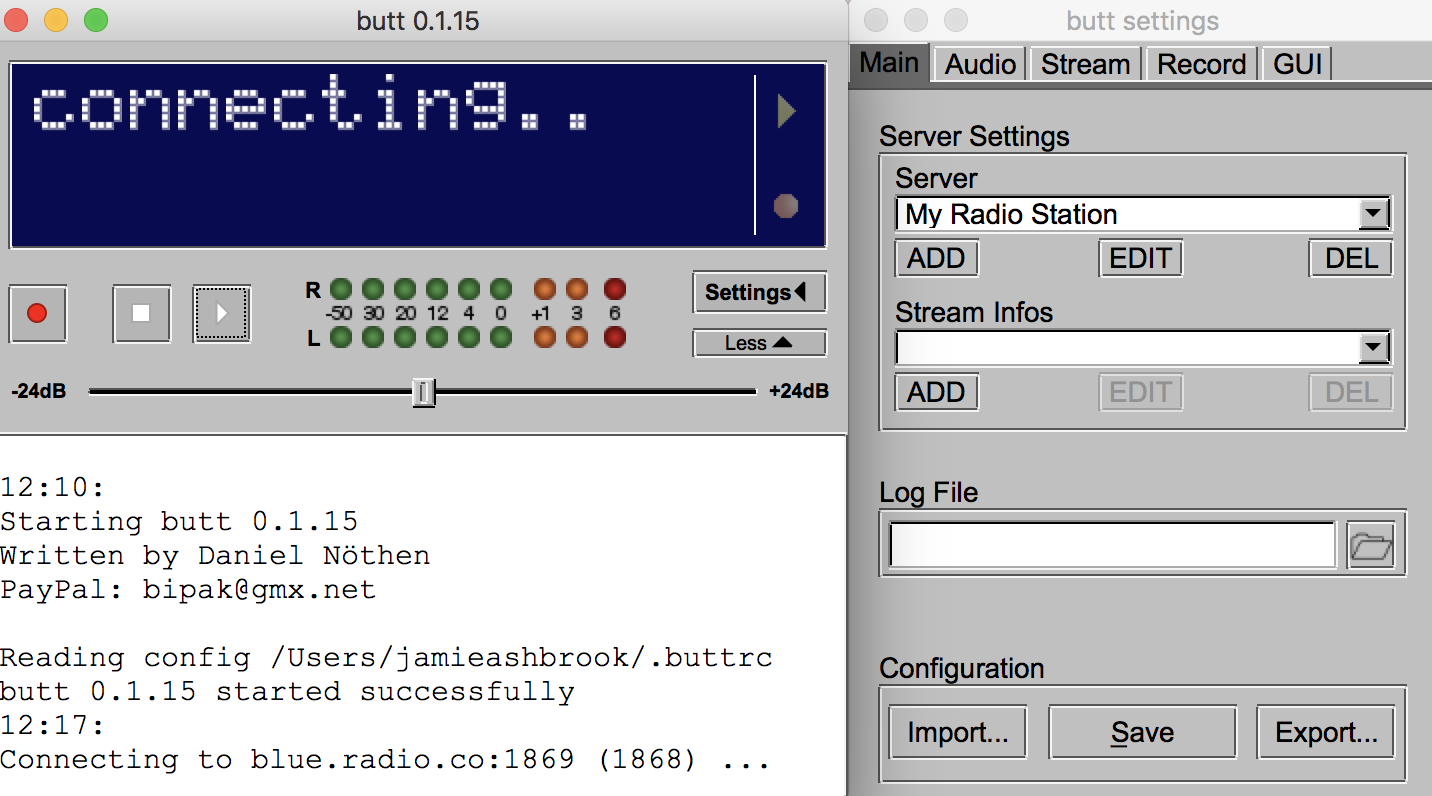Click the 'Written by Daniel Nöthen' log line
Screen dimensions: 1432x796
[215, 556]
